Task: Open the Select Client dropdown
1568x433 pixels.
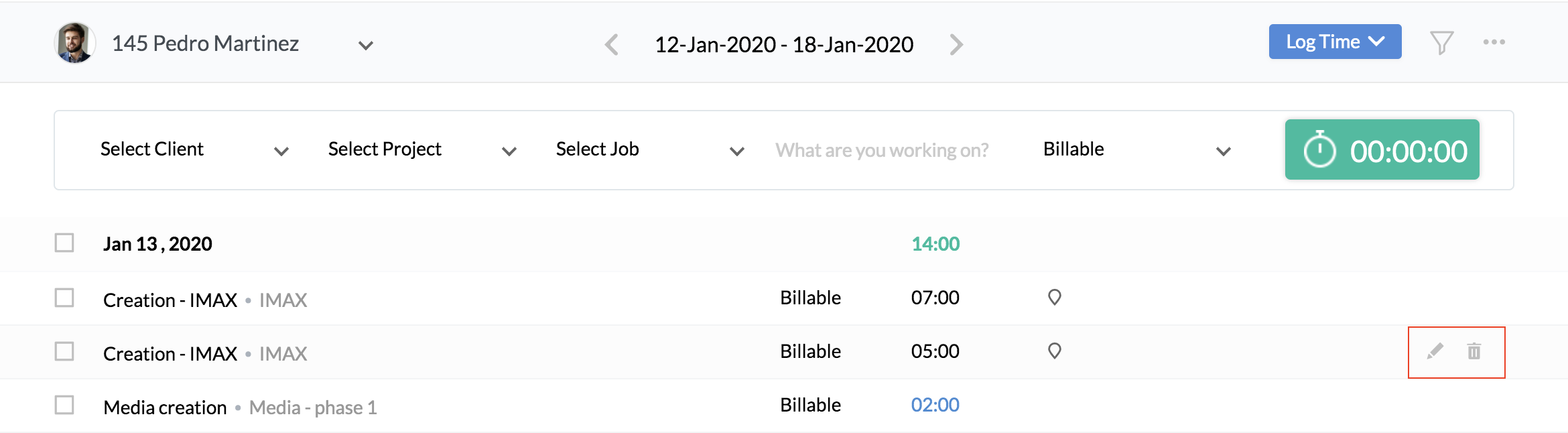Action: [194, 150]
